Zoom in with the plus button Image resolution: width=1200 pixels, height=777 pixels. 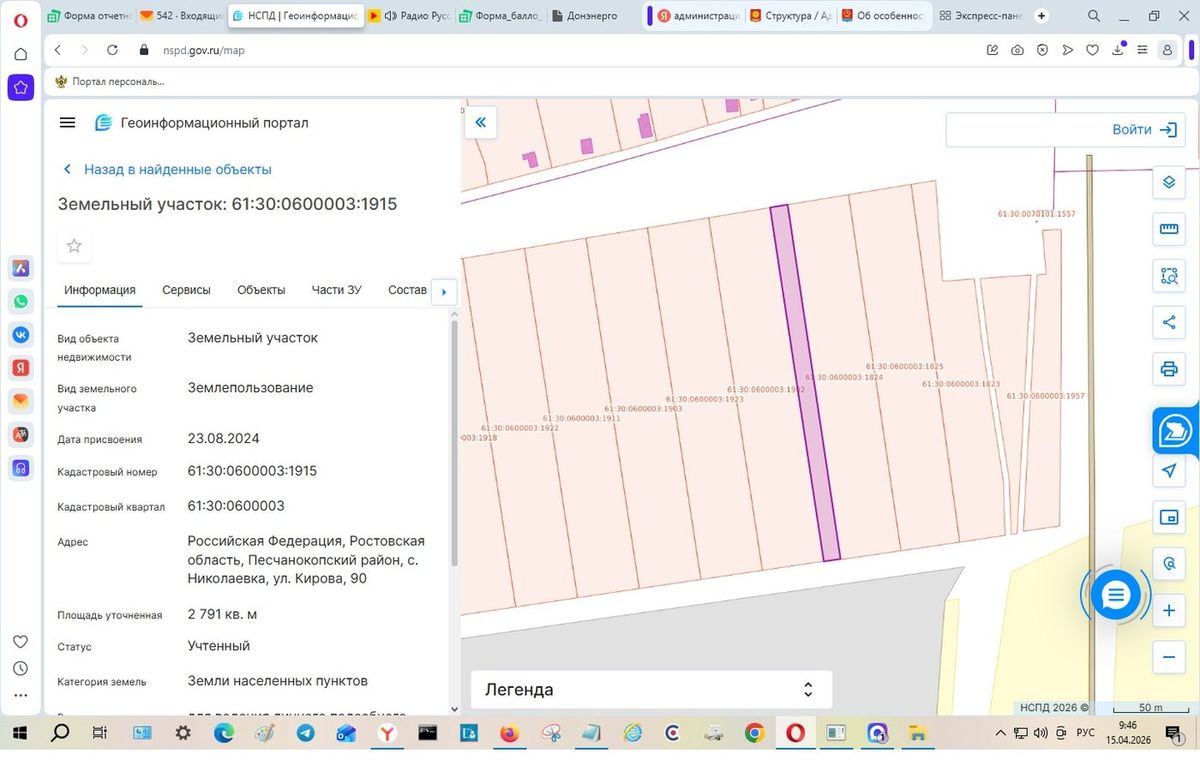pyautogui.click(x=1168, y=611)
